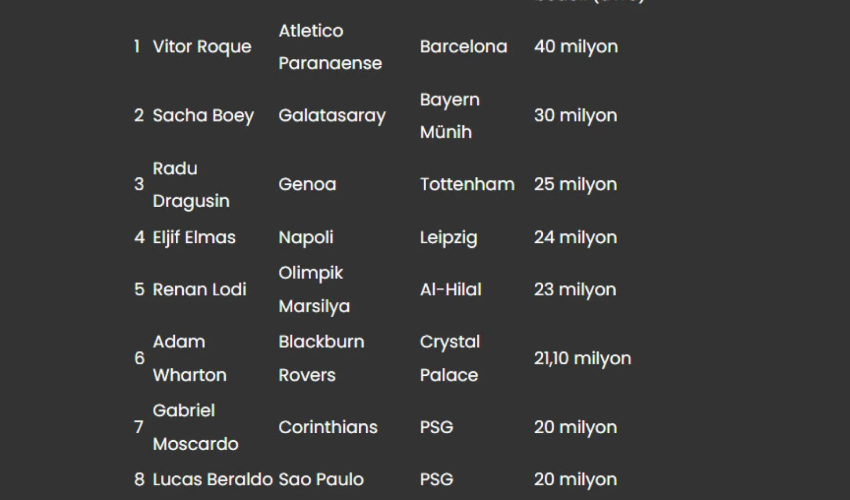Click the 21,10 milyon fee
850x500 pixels.
click(582, 358)
